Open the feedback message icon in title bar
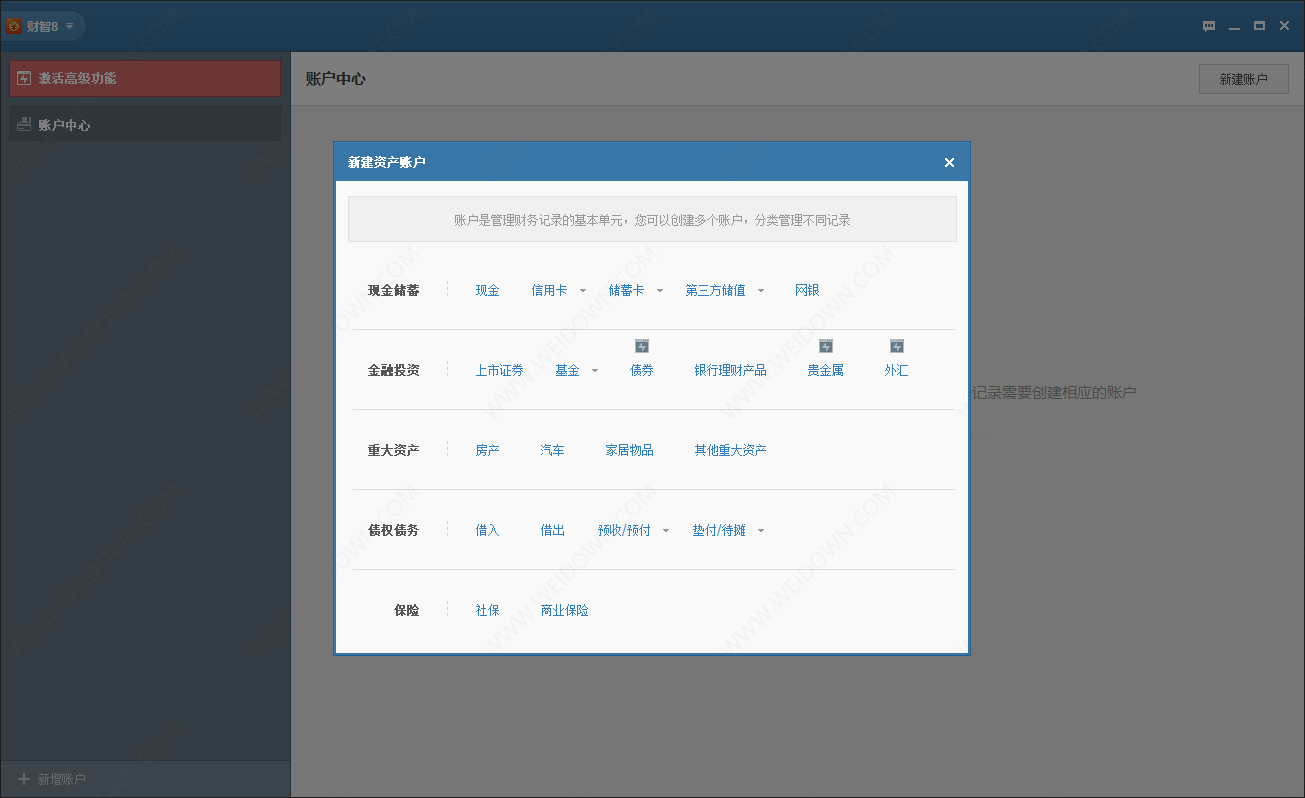This screenshot has height=798, width=1305. [x=1209, y=26]
